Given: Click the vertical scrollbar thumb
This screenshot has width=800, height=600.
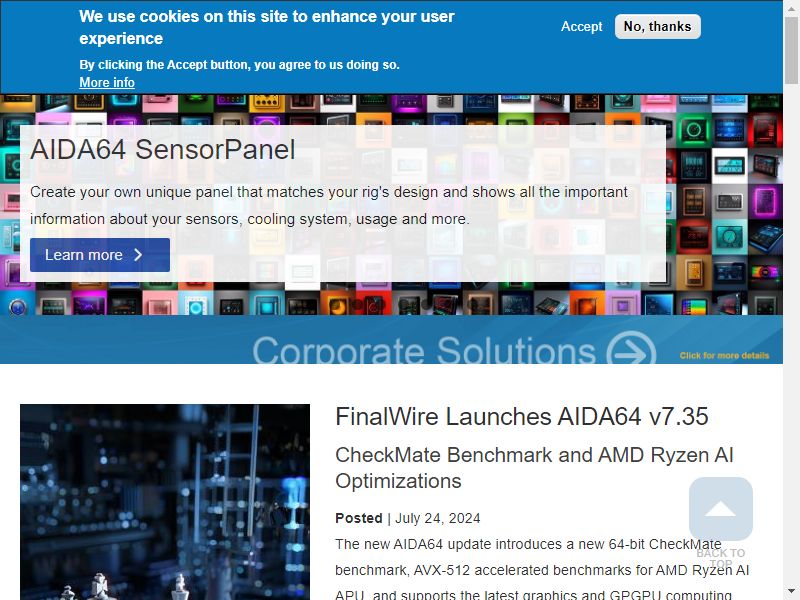Looking at the screenshot, I should click(x=791, y=49).
